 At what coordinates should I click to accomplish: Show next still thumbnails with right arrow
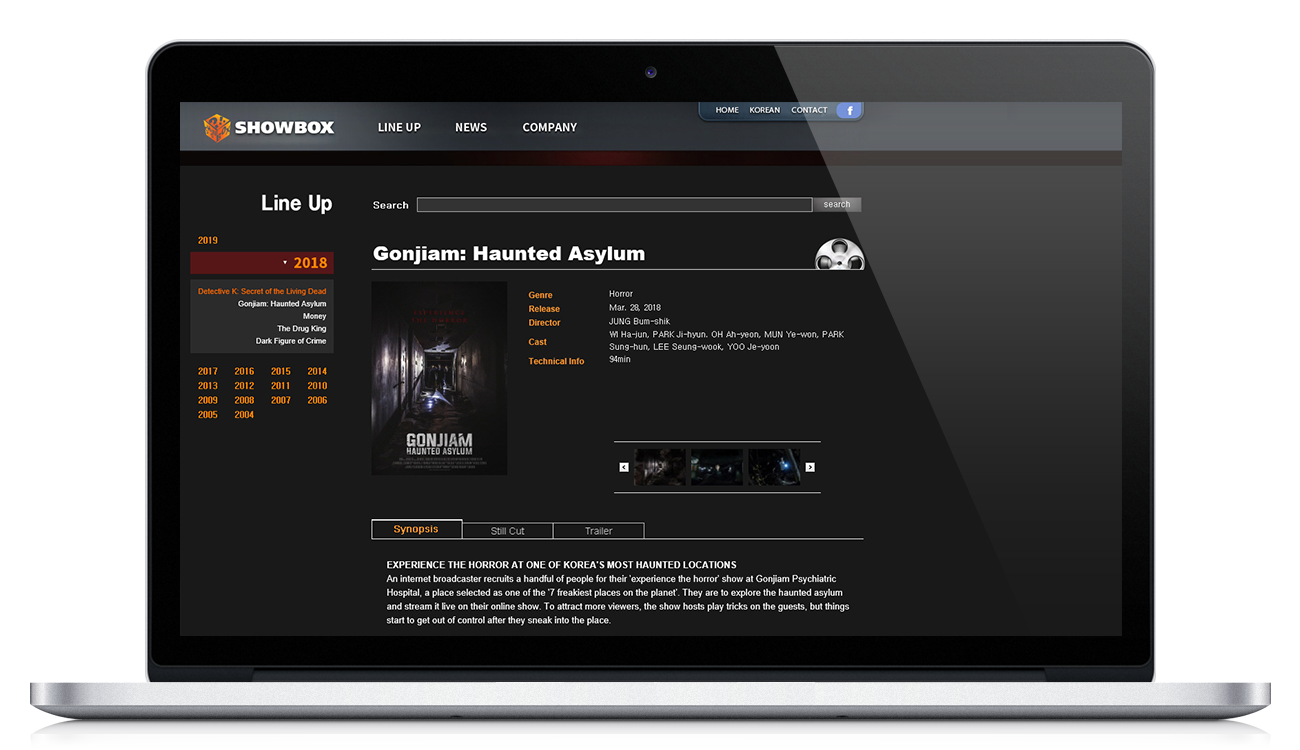(x=810, y=467)
